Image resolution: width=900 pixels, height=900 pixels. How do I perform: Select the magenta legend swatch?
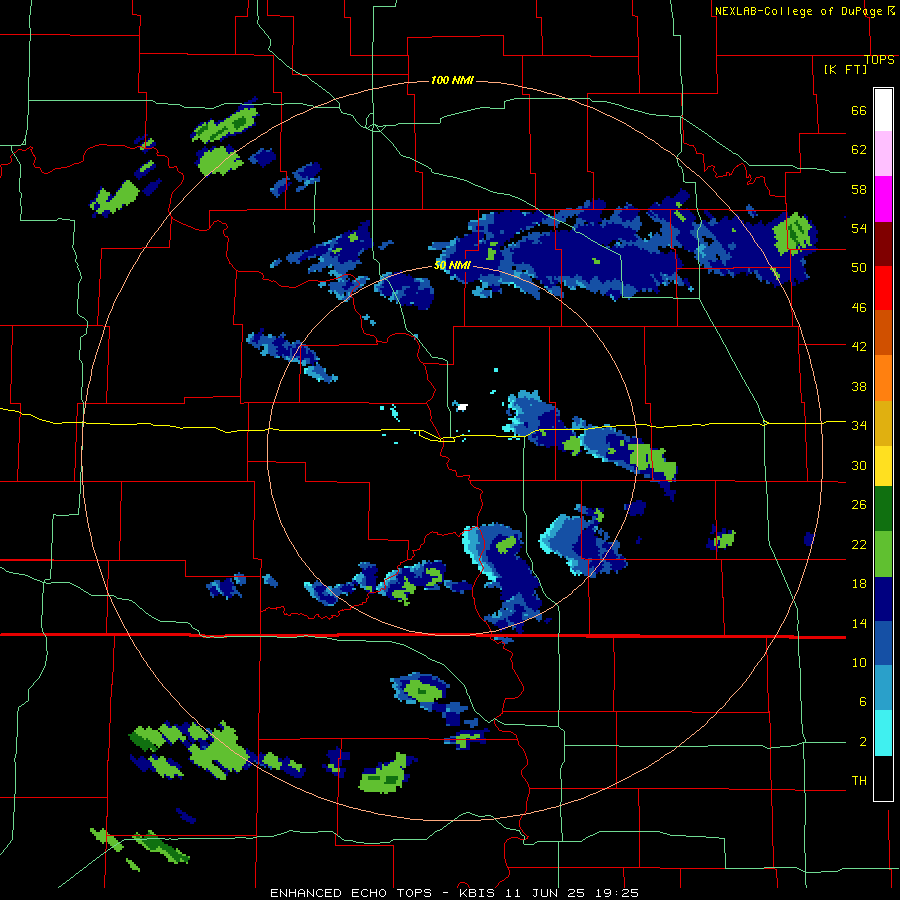[x=883, y=199]
